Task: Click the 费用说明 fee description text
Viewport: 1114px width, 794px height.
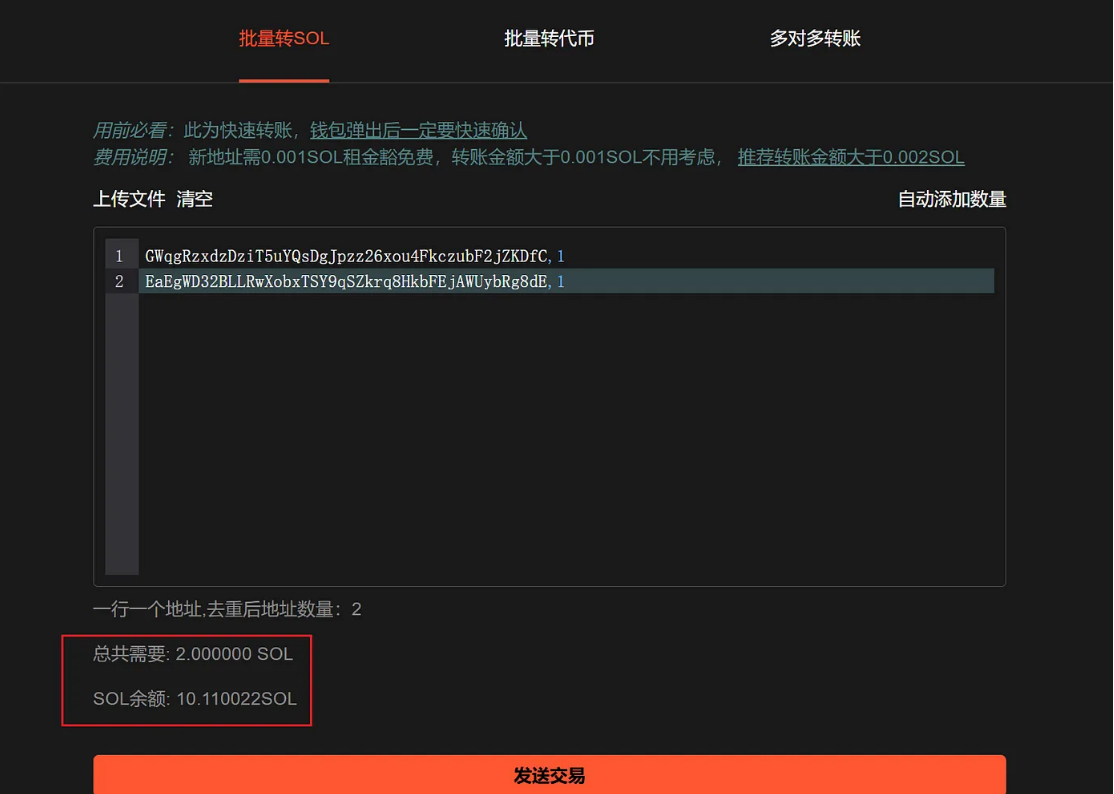Action: [x=132, y=157]
